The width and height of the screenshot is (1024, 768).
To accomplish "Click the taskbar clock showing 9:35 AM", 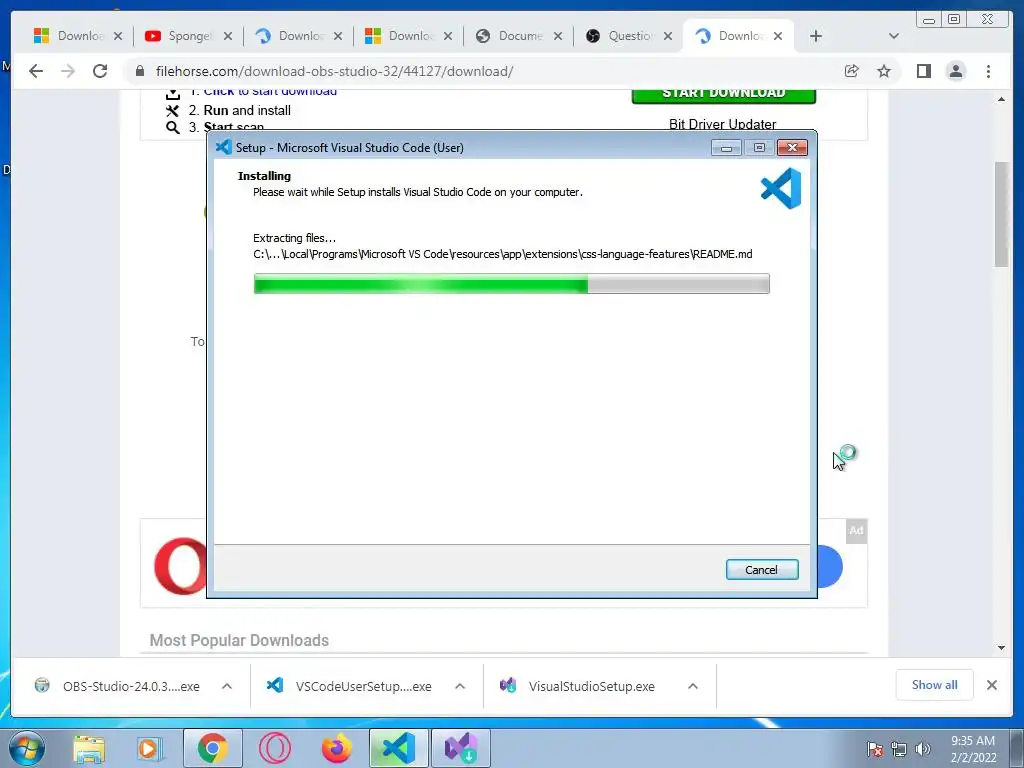I will 973,749.
